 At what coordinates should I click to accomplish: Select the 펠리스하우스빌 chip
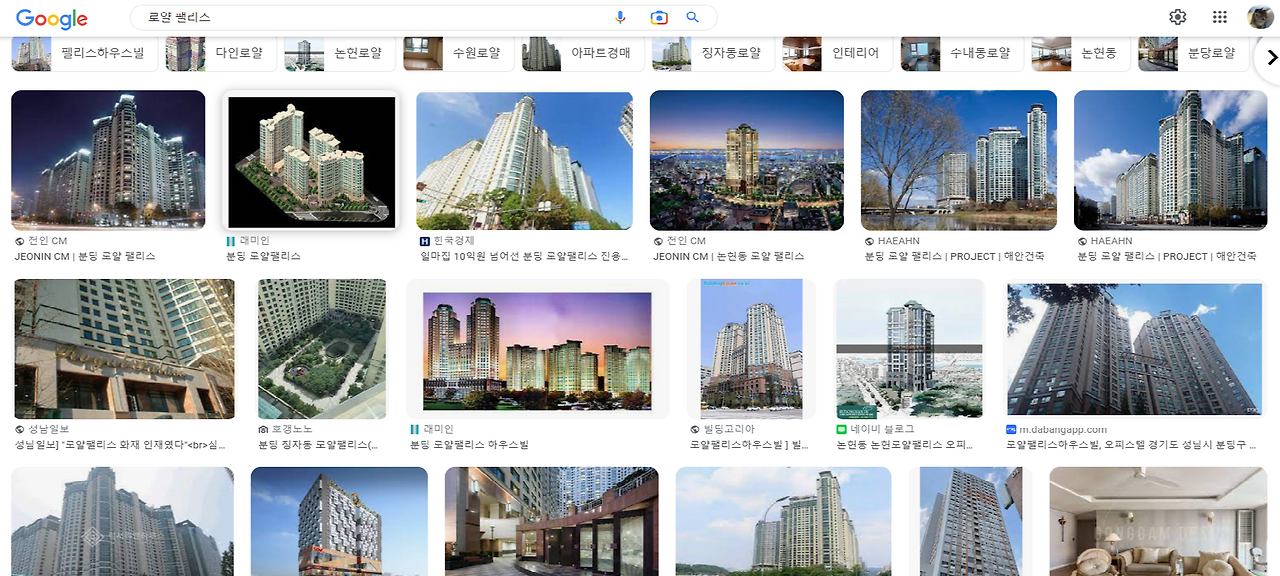(x=84, y=53)
